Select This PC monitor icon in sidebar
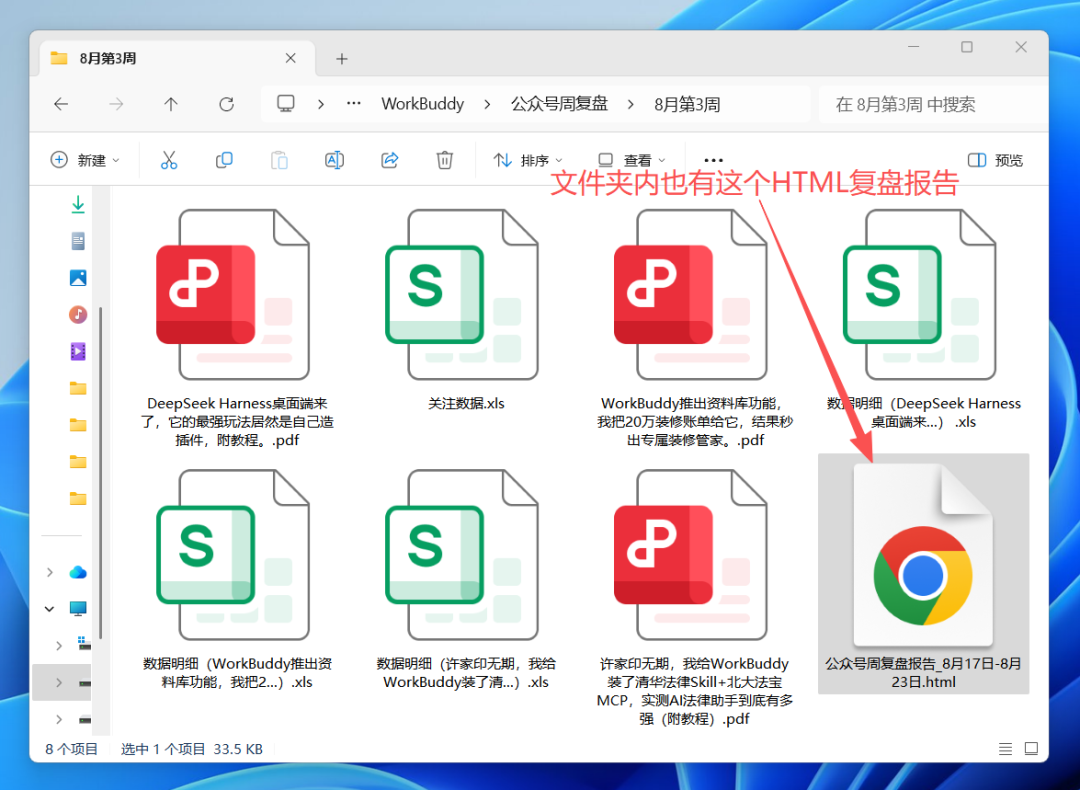Viewport: 1080px width, 790px height. (78, 609)
